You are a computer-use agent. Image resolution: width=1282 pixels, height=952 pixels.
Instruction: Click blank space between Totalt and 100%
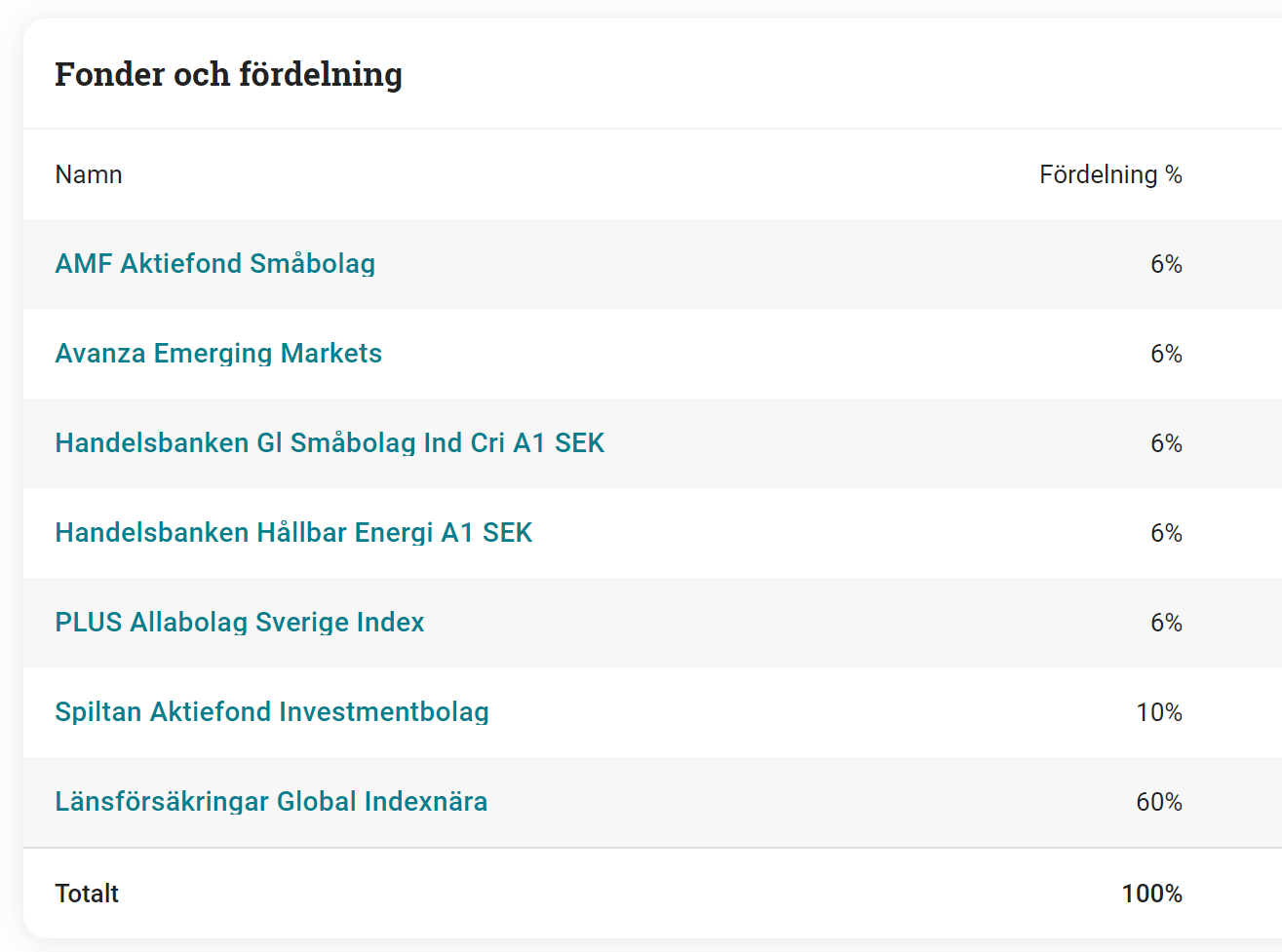(x=614, y=894)
